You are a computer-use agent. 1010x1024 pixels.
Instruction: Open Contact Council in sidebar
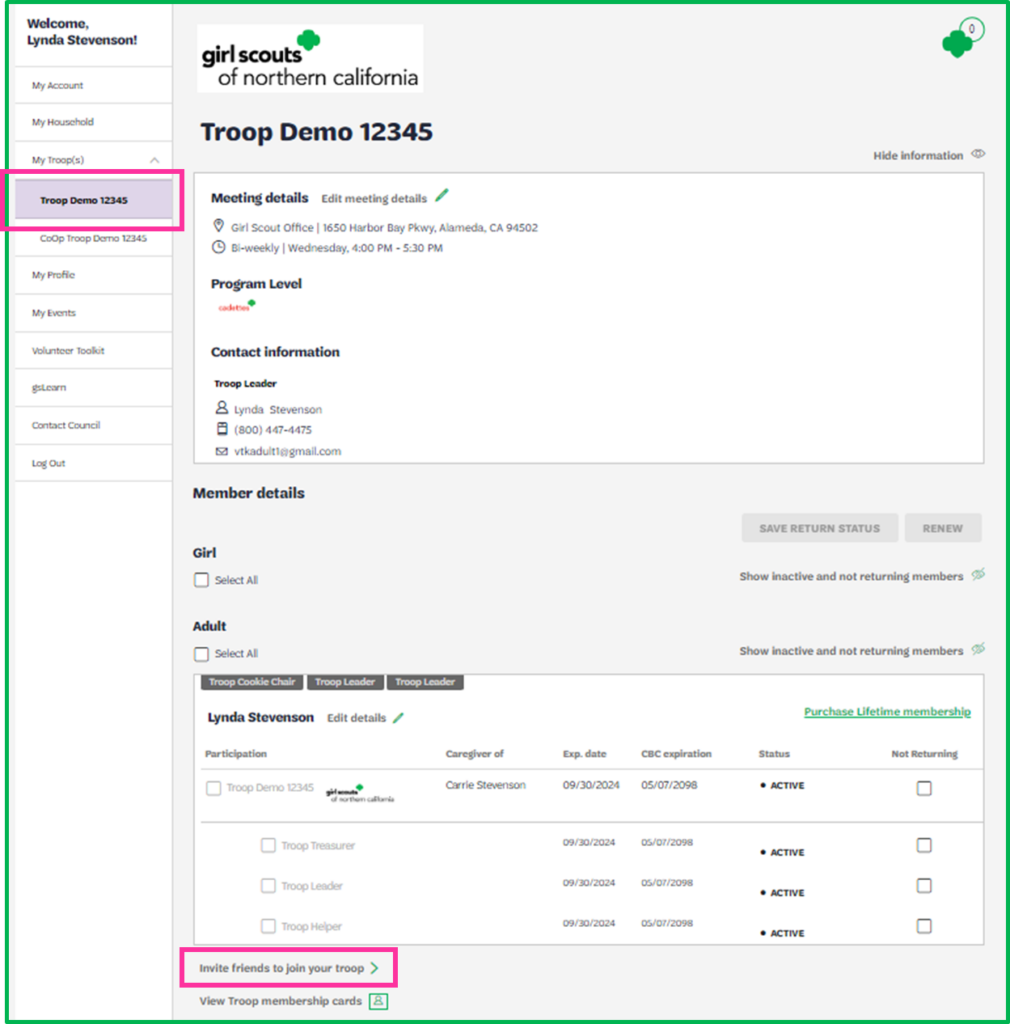93,425
